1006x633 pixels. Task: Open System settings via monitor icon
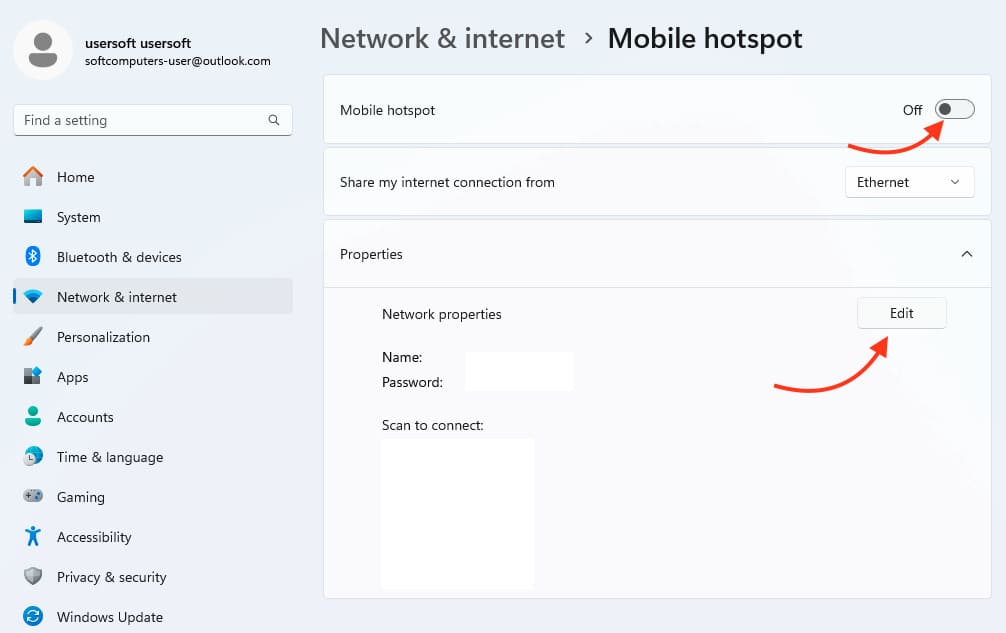[33, 217]
